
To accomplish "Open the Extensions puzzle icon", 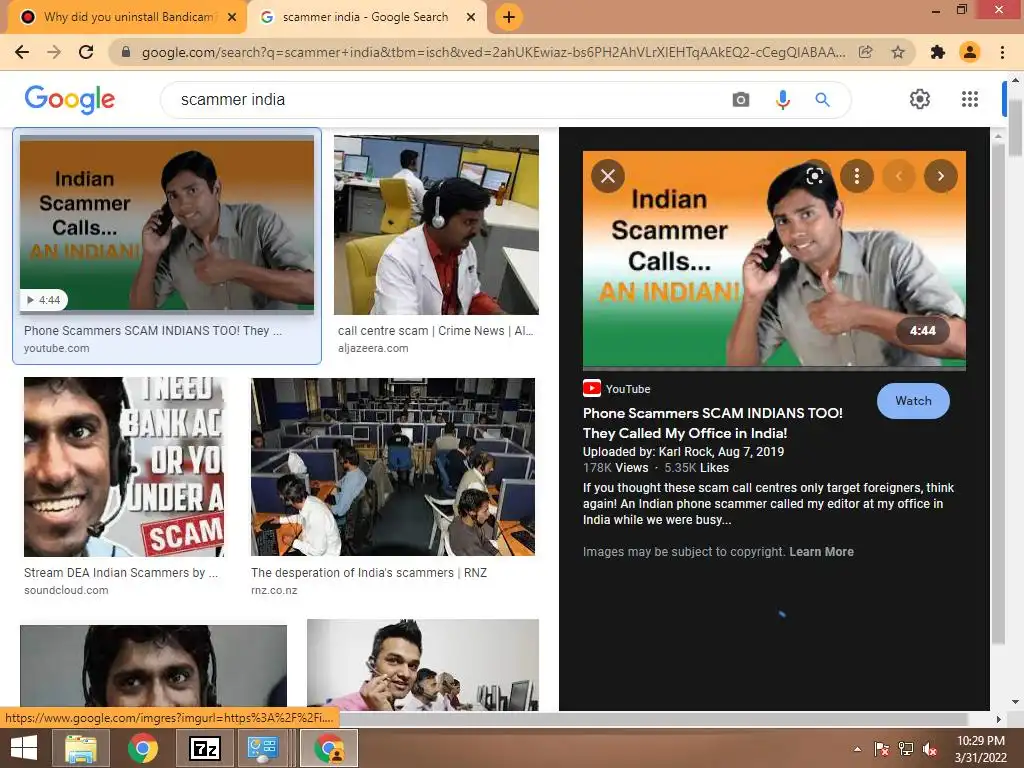I will (x=938, y=52).
